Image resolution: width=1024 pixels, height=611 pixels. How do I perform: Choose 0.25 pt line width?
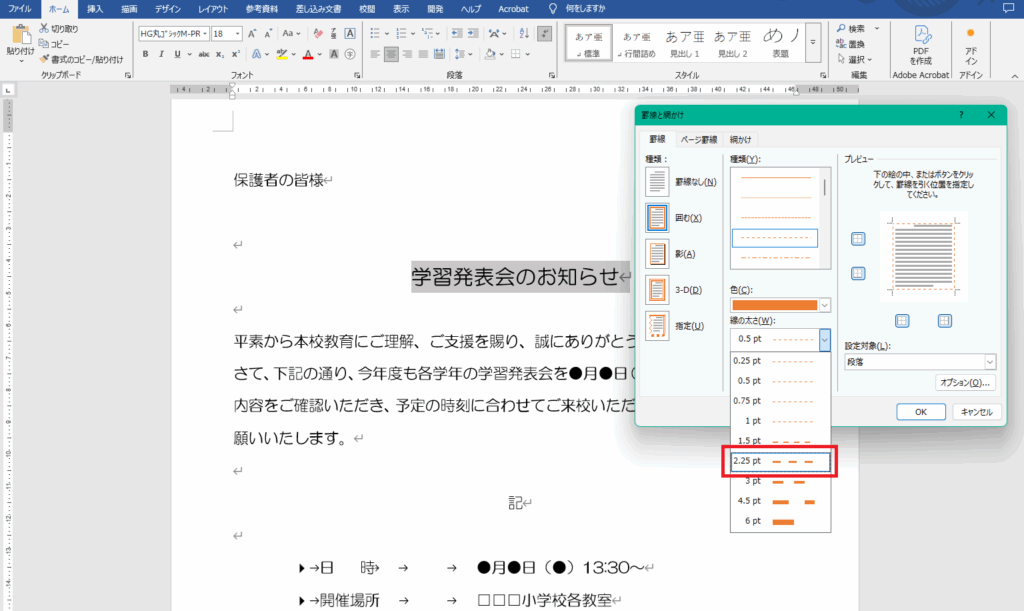point(780,360)
